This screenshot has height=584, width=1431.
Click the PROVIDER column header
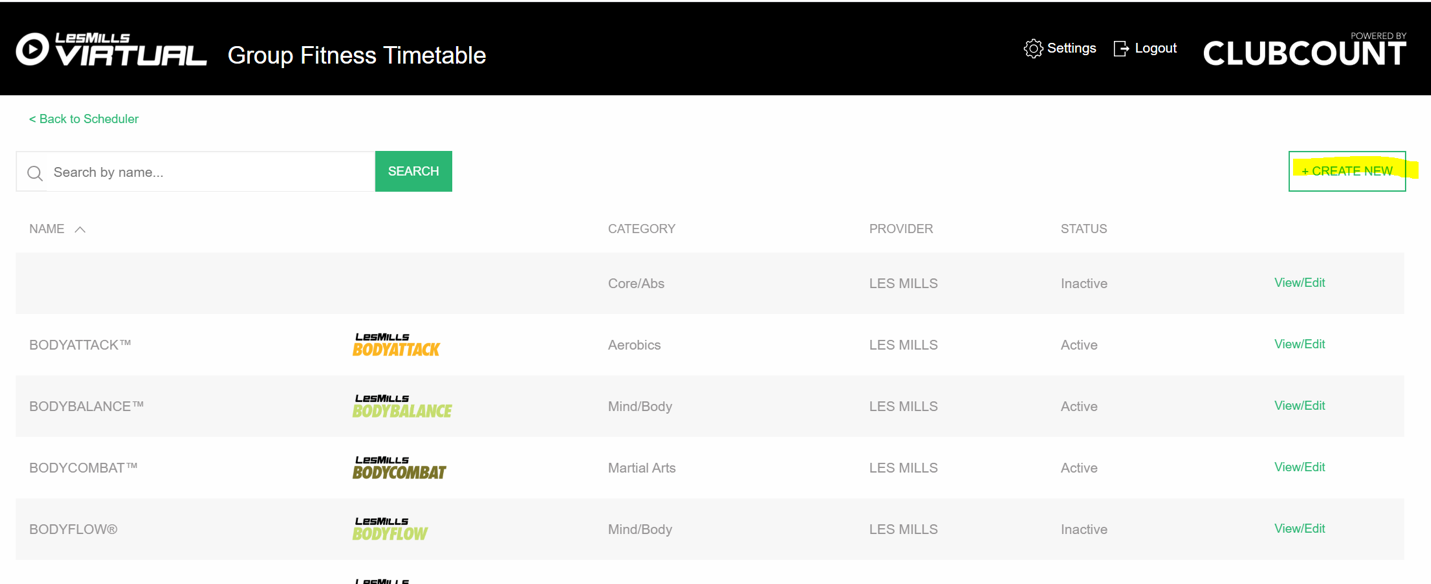(x=901, y=229)
